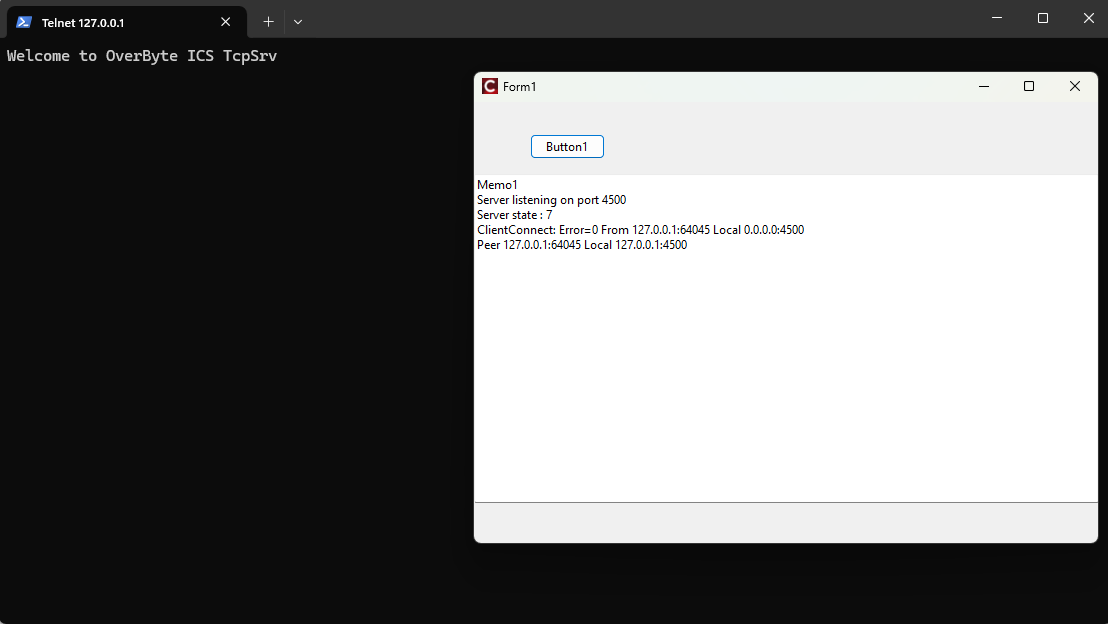The width and height of the screenshot is (1108, 624).
Task: Select the Telnet 127.0.0.1 terminal tab
Action: pyautogui.click(x=127, y=22)
